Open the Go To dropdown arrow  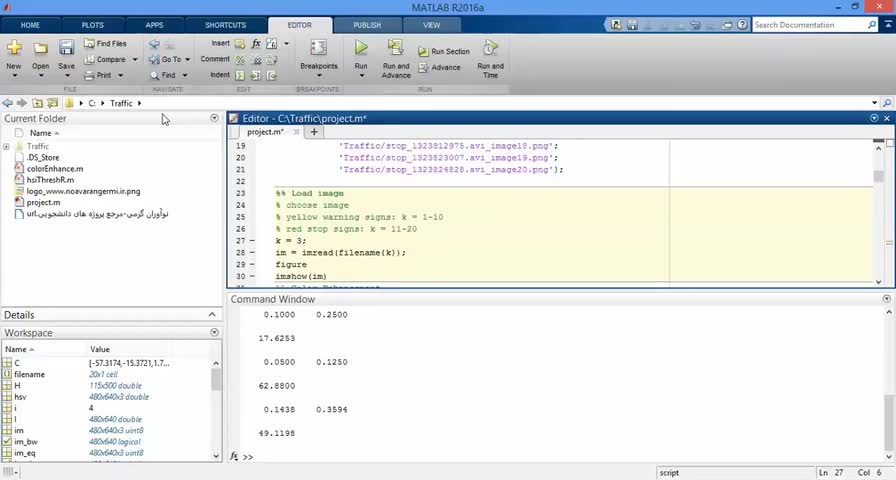[187, 59]
